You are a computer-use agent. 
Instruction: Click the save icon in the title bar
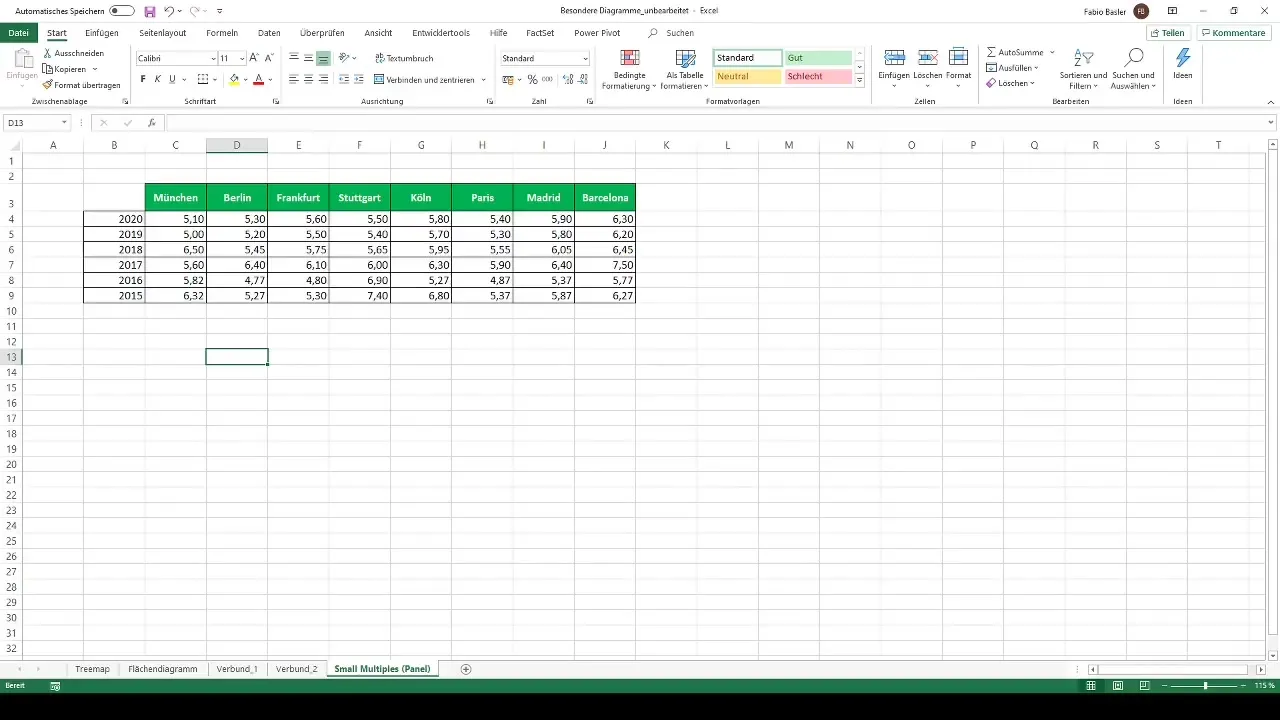[150, 11]
